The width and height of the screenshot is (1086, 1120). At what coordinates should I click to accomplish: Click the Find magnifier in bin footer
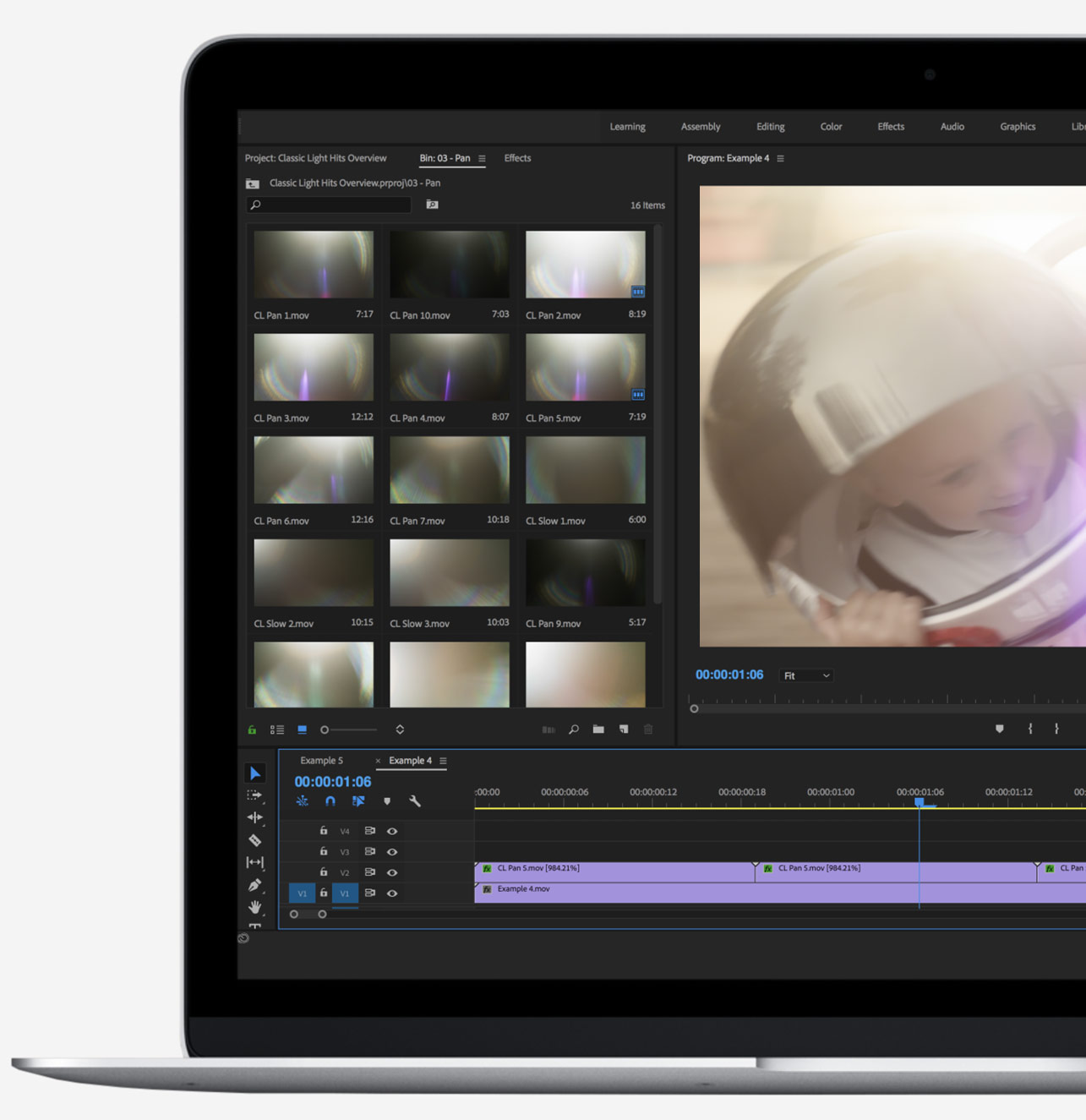(574, 729)
